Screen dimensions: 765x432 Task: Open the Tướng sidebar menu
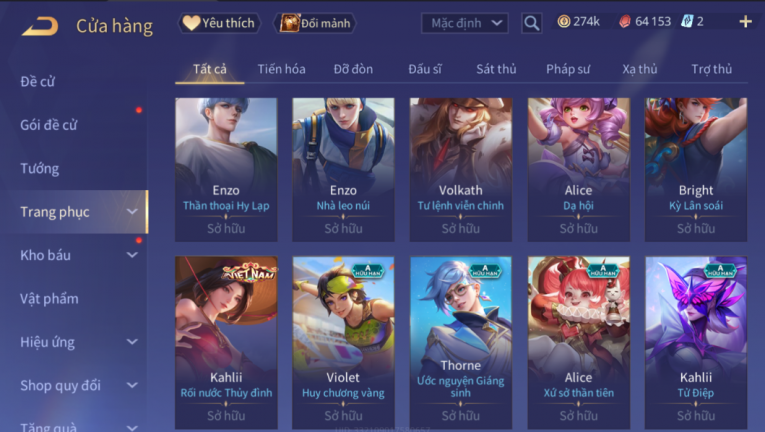(x=40, y=168)
